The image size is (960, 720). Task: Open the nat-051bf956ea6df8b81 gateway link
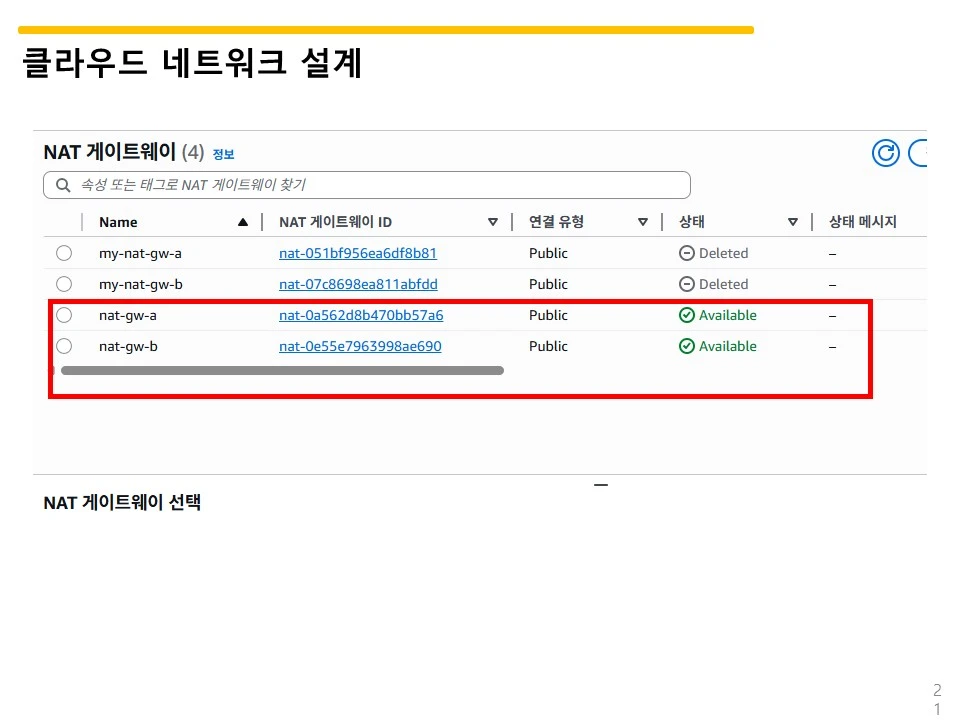click(357, 253)
